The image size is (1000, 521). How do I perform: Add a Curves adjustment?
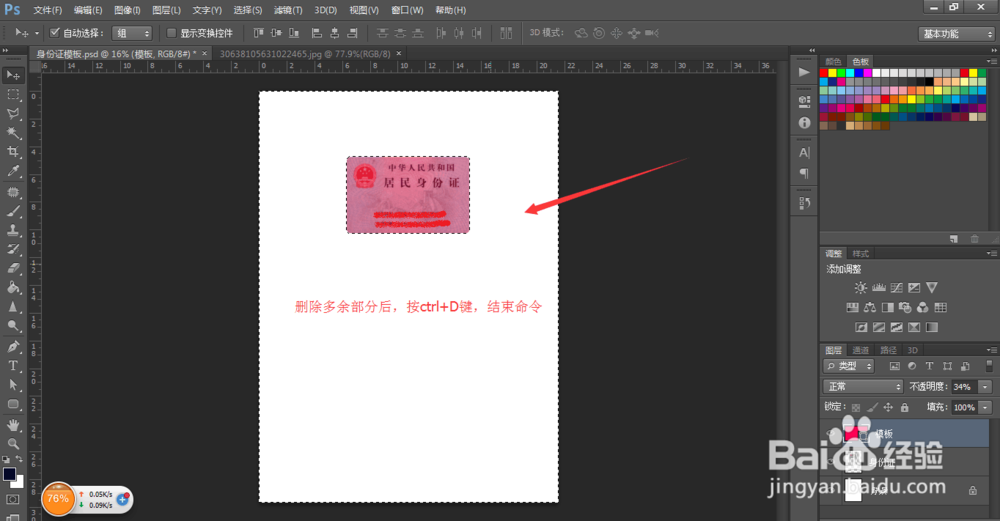pyautogui.click(x=896, y=288)
